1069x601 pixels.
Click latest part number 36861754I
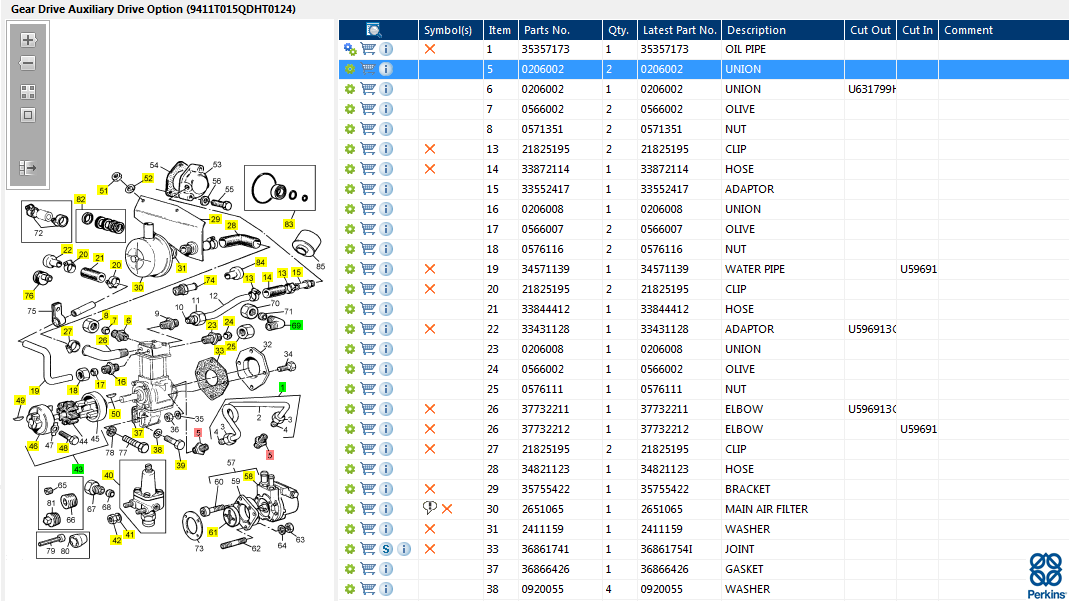pyautogui.click(x=666, y=549)
